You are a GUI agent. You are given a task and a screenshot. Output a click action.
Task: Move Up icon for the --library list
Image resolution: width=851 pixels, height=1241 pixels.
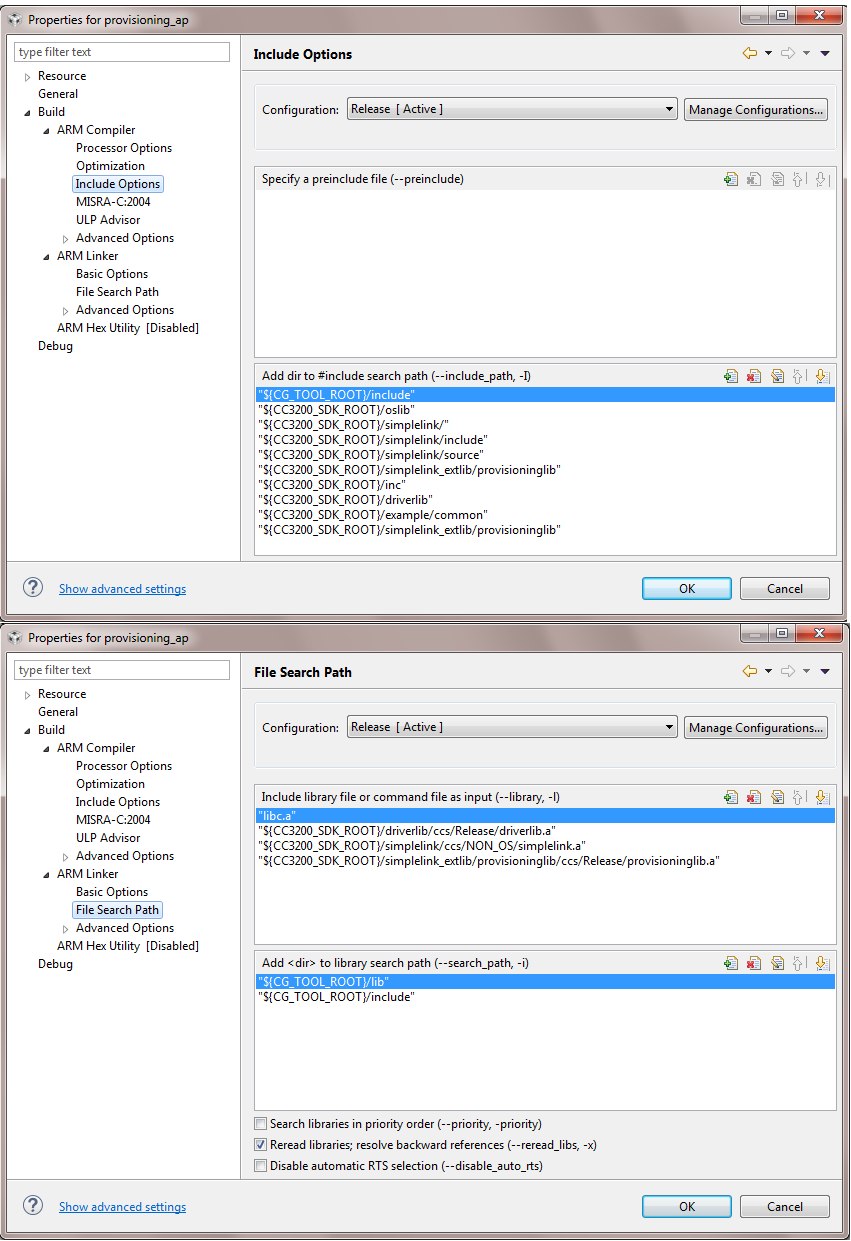tap(799, 797)
